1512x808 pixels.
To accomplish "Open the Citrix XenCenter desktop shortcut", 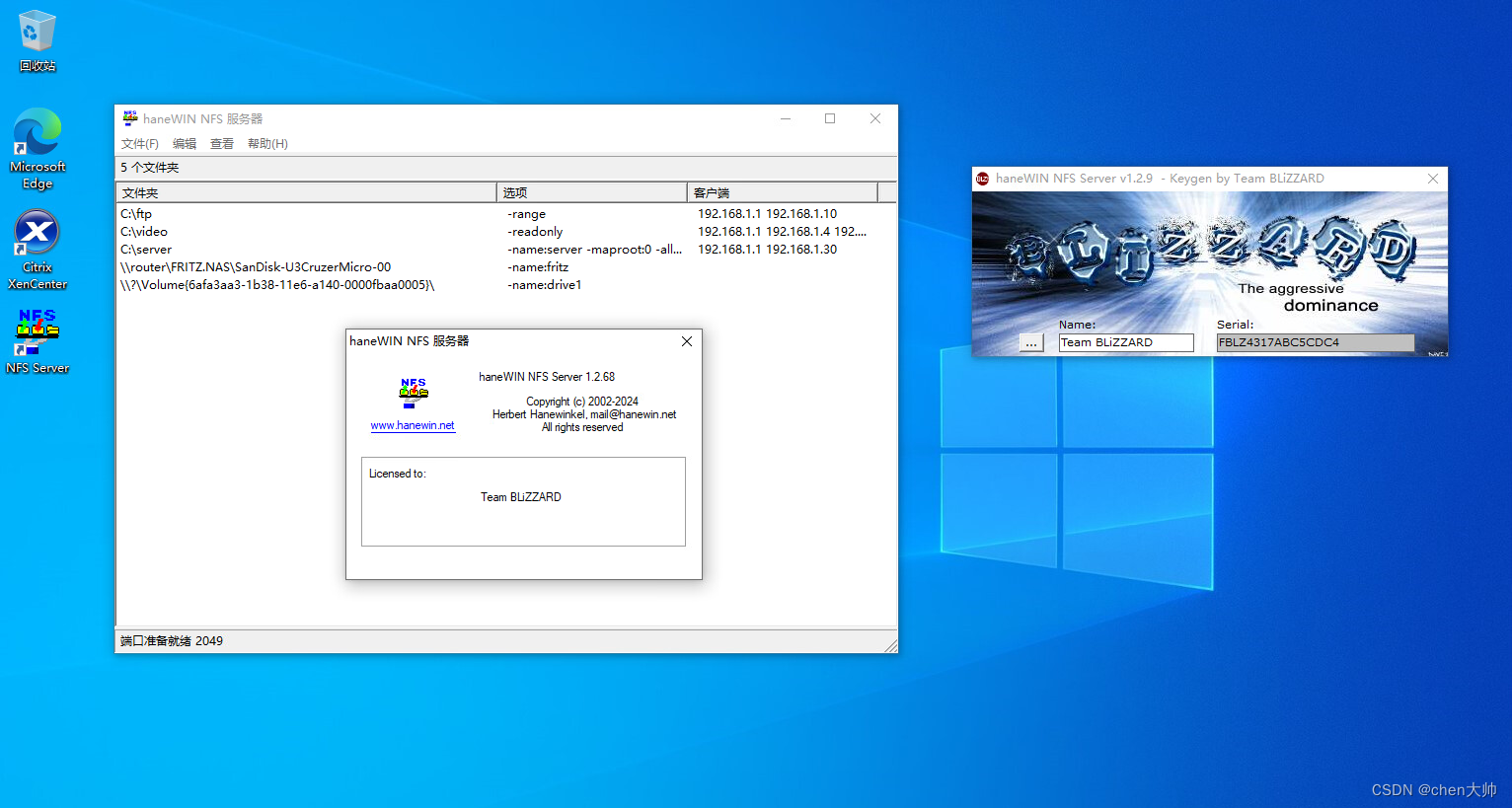I will tap(38, 250).
